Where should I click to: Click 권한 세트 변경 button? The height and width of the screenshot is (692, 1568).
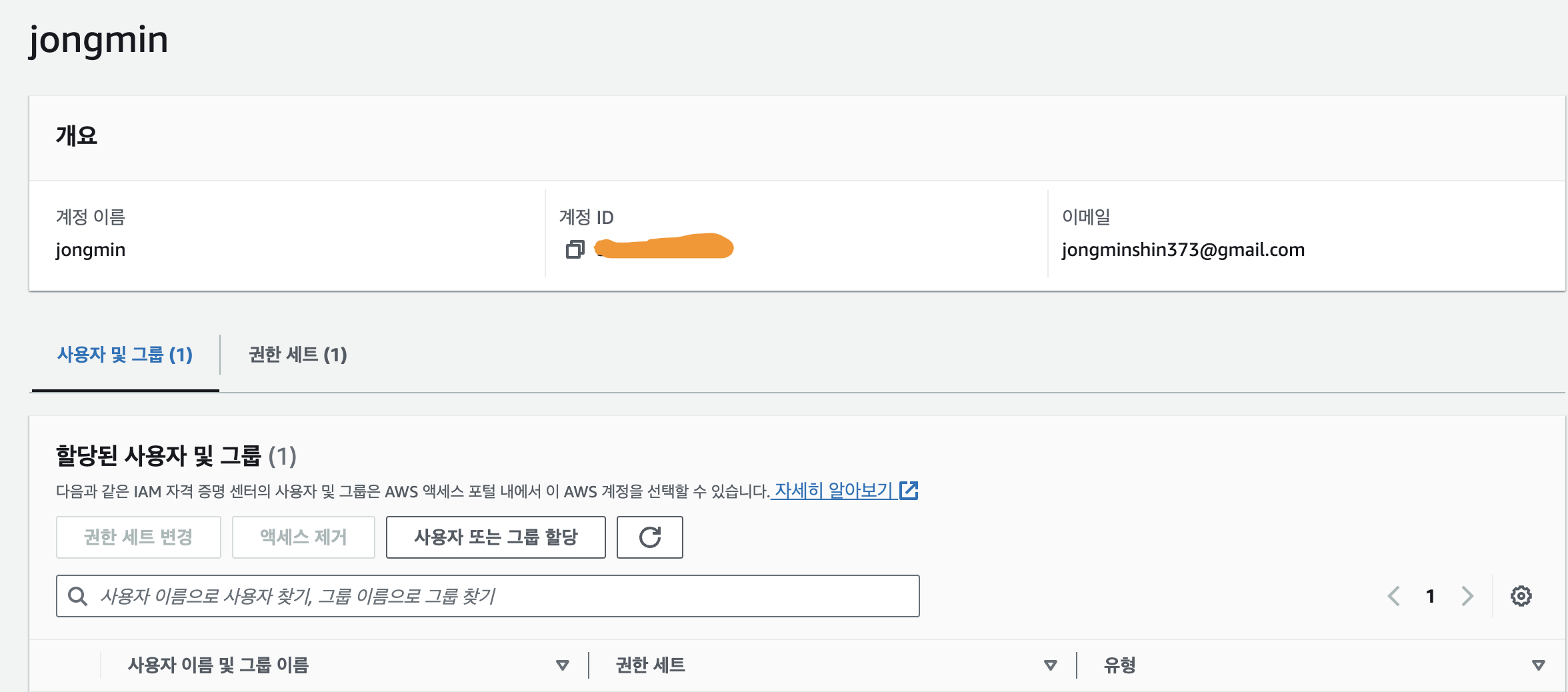(139, 537)
